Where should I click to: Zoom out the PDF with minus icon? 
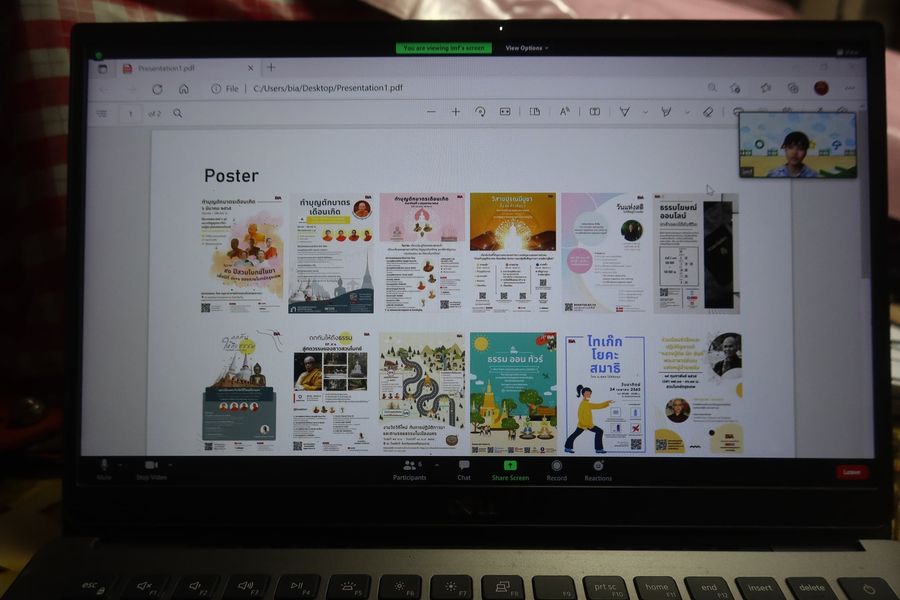tap(431, 112)
